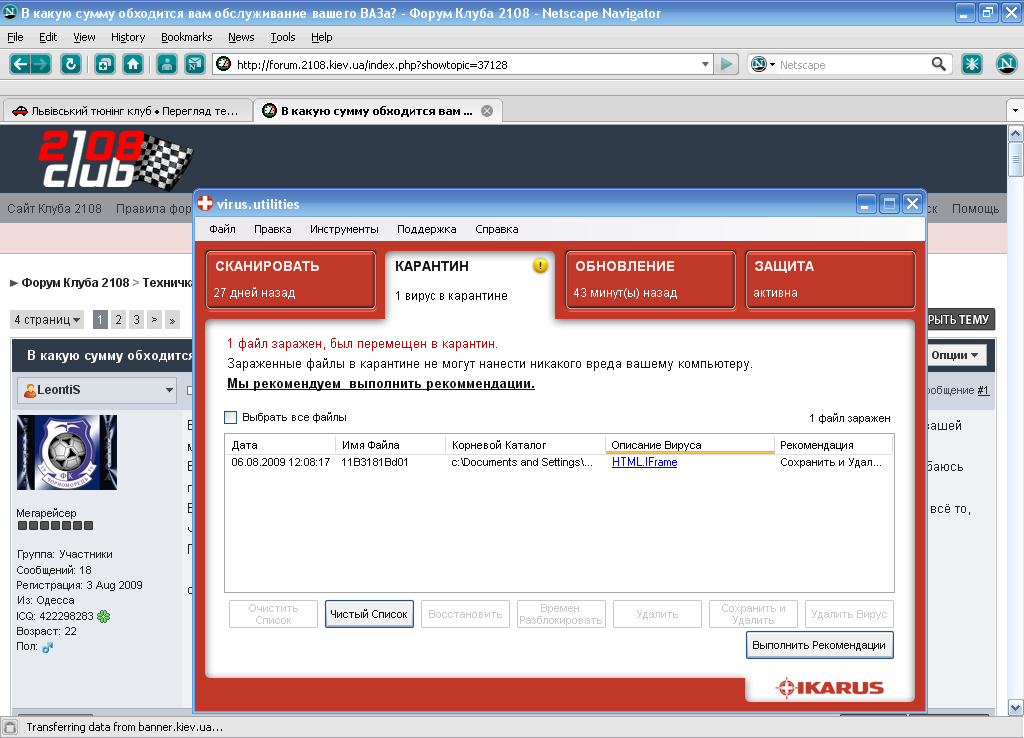The width and height of the screenshot is (1024, 738).
Task: Go back using the Netscape back arrow
Action: point(20,64)
